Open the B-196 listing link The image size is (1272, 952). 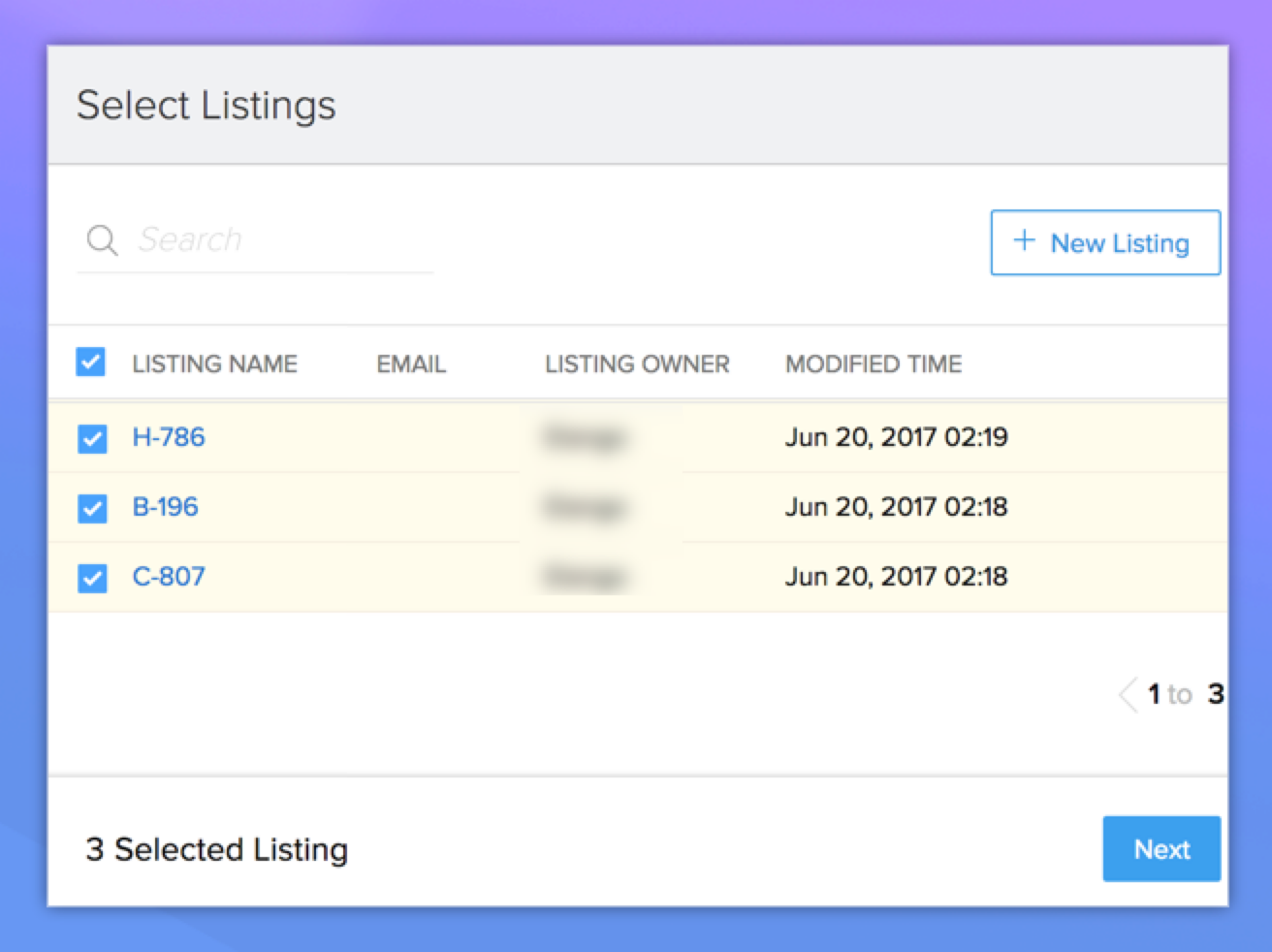[165, 507]
